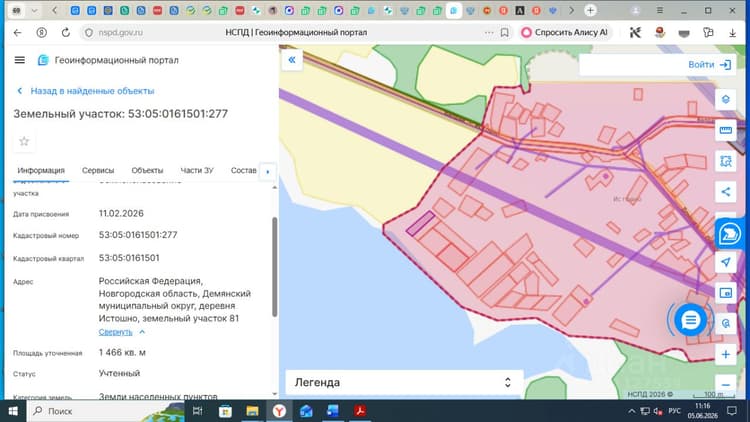Viewport: 750px width, 422px height.
Task: Go back in the browser
Action: click(x=18, y=33)
